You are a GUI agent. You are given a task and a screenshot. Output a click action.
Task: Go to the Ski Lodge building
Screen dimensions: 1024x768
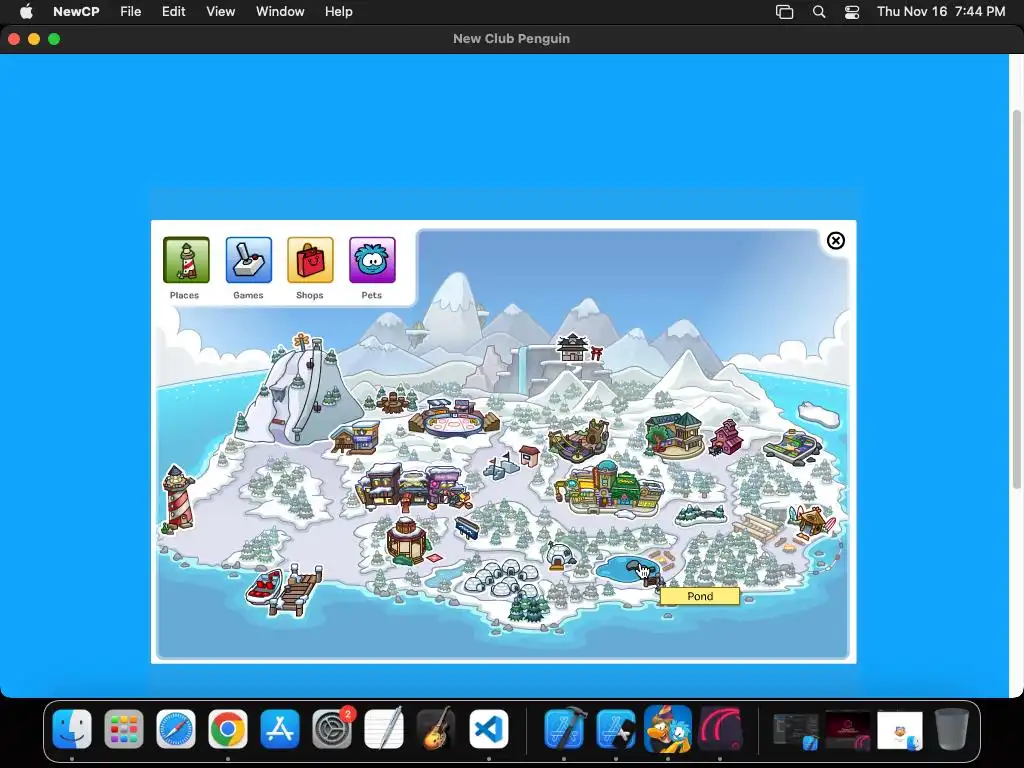pos(356,436)
